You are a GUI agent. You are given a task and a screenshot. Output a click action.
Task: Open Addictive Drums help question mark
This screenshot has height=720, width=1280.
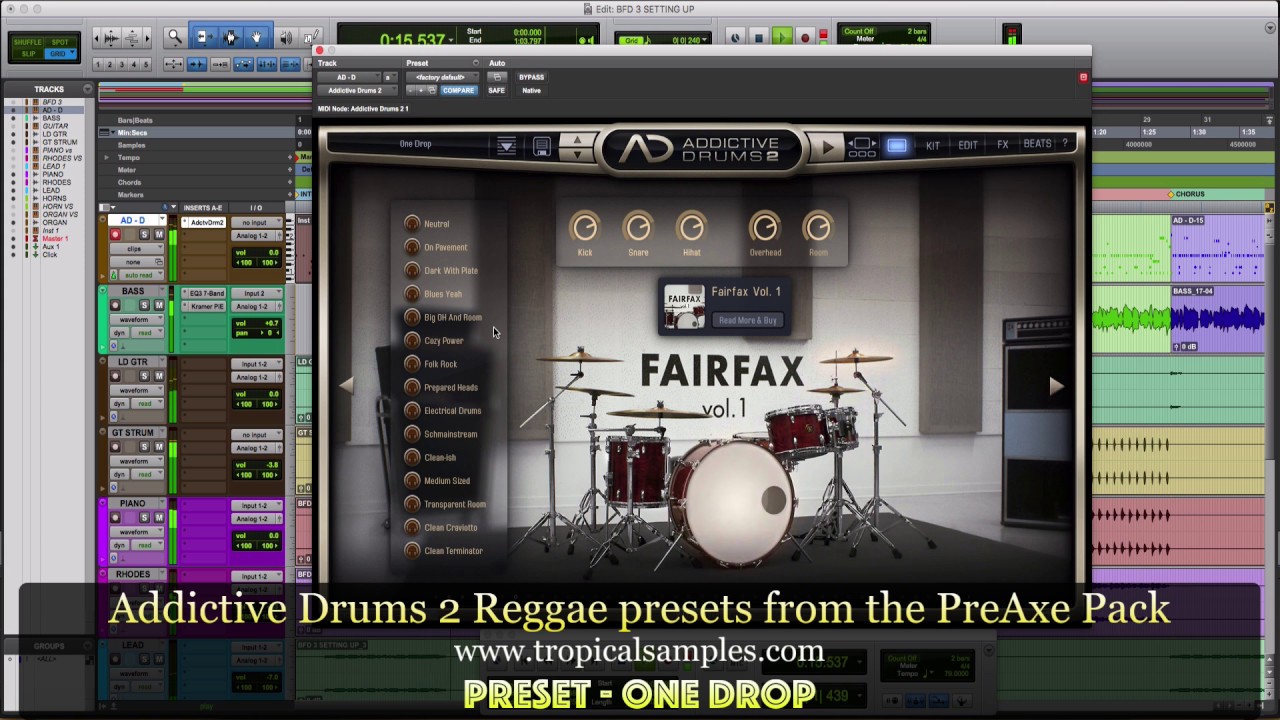(x=1065, y=144)
